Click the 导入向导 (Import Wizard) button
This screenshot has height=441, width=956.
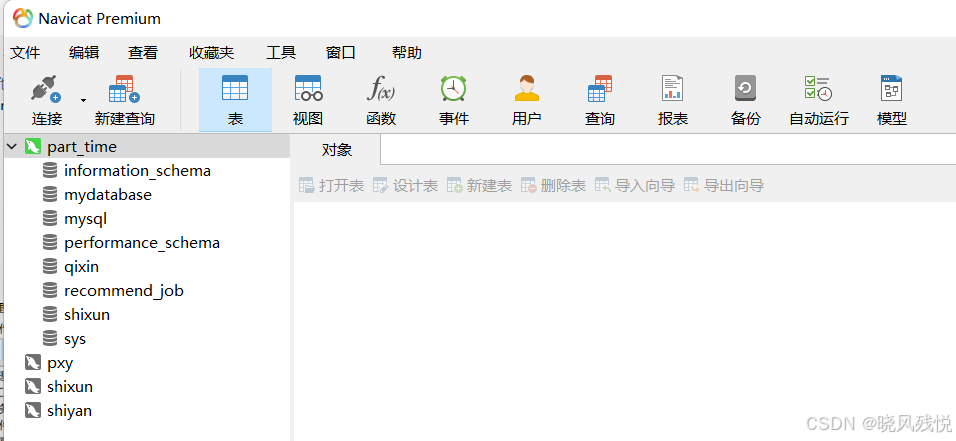[x=635, y=185]
